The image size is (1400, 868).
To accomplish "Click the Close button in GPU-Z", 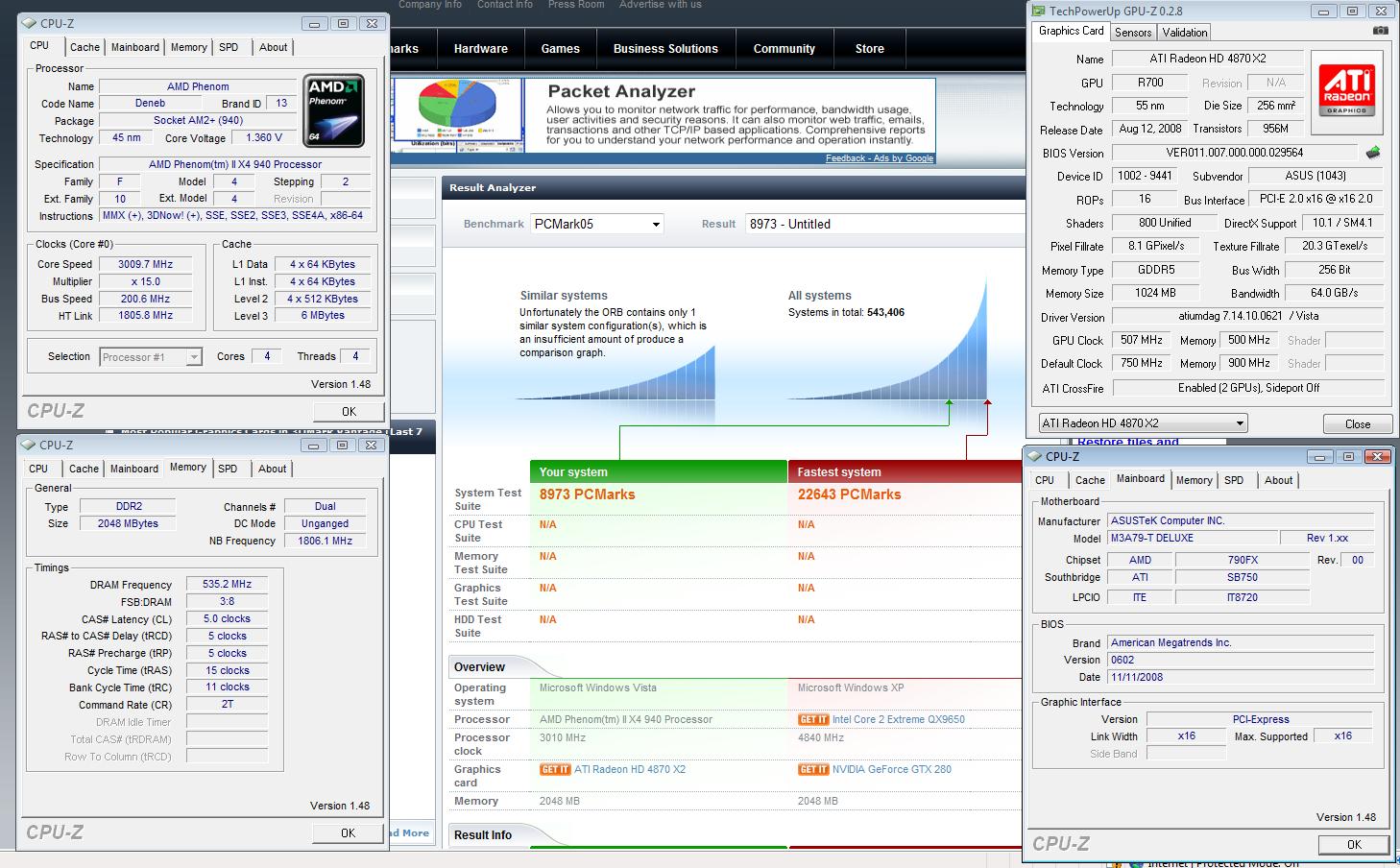I will click(1358, 423).
